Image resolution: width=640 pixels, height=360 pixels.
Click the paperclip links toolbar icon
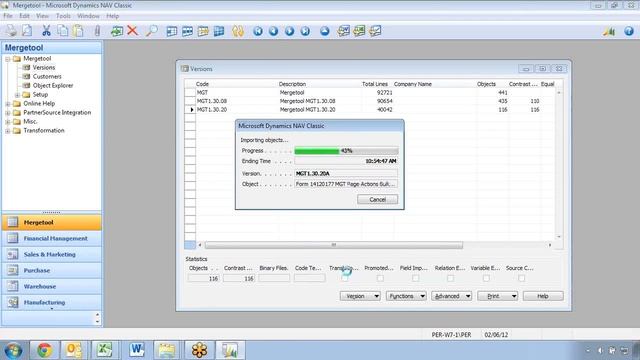97,31
